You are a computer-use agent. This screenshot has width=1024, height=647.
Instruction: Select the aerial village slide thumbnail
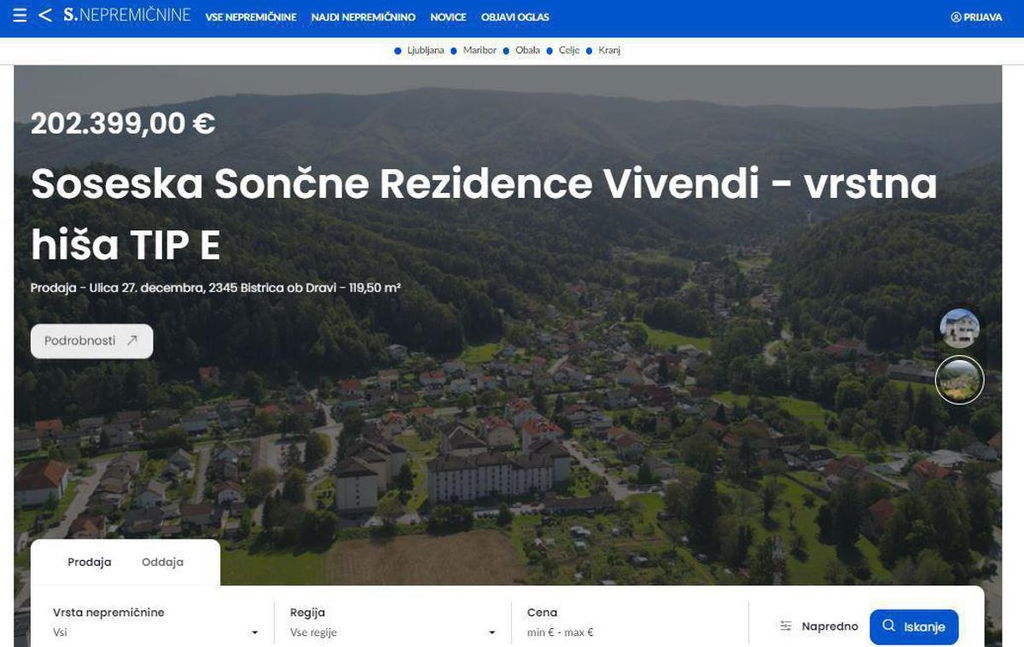(959, 380)
